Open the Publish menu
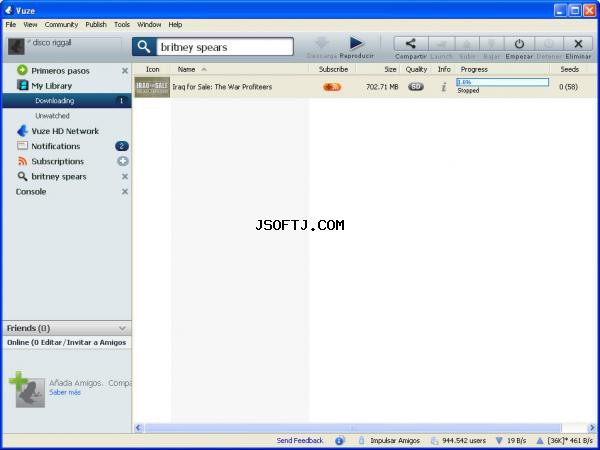The height and width of the screenshot is (450, 600). (x=96, y=24)
